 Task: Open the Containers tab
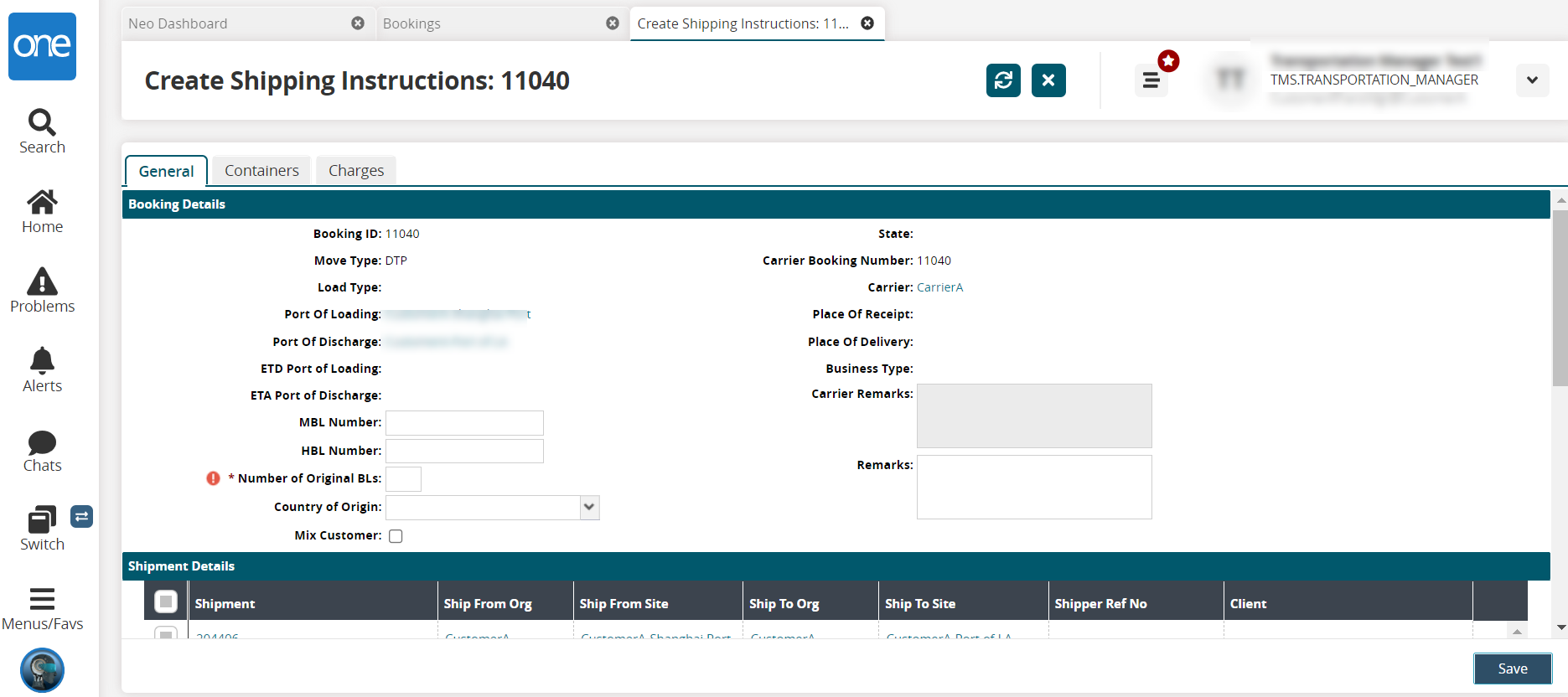coord(261,171)
